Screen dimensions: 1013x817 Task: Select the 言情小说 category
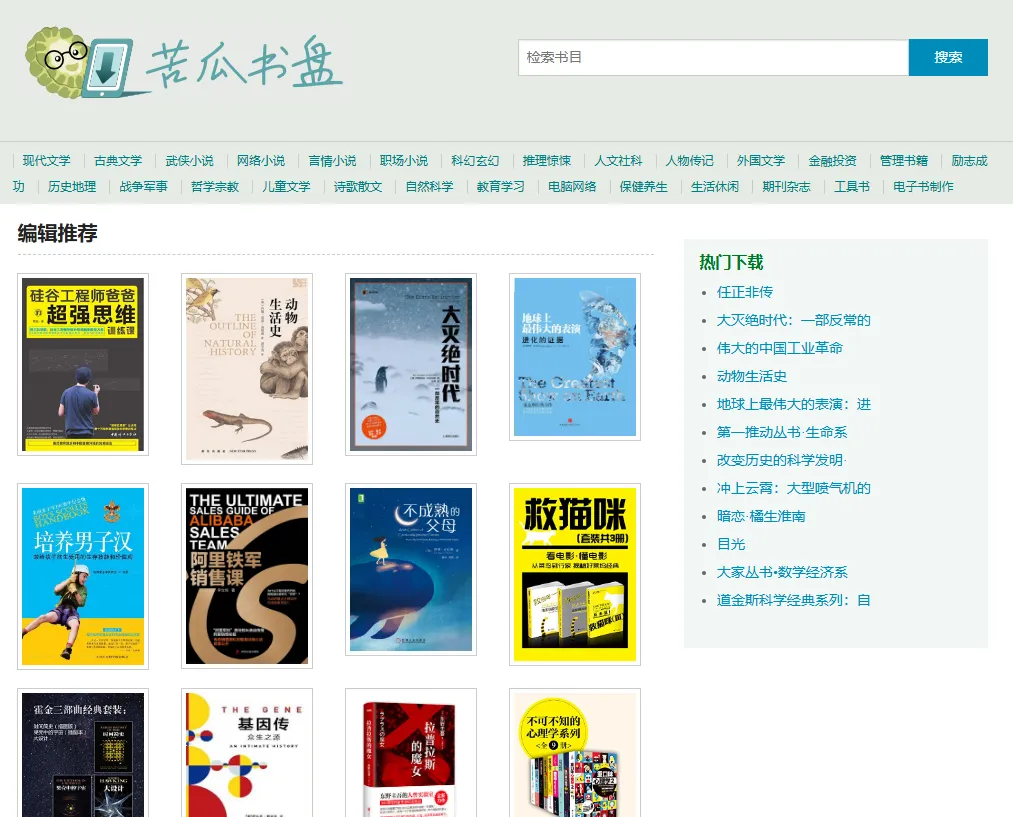332,161
